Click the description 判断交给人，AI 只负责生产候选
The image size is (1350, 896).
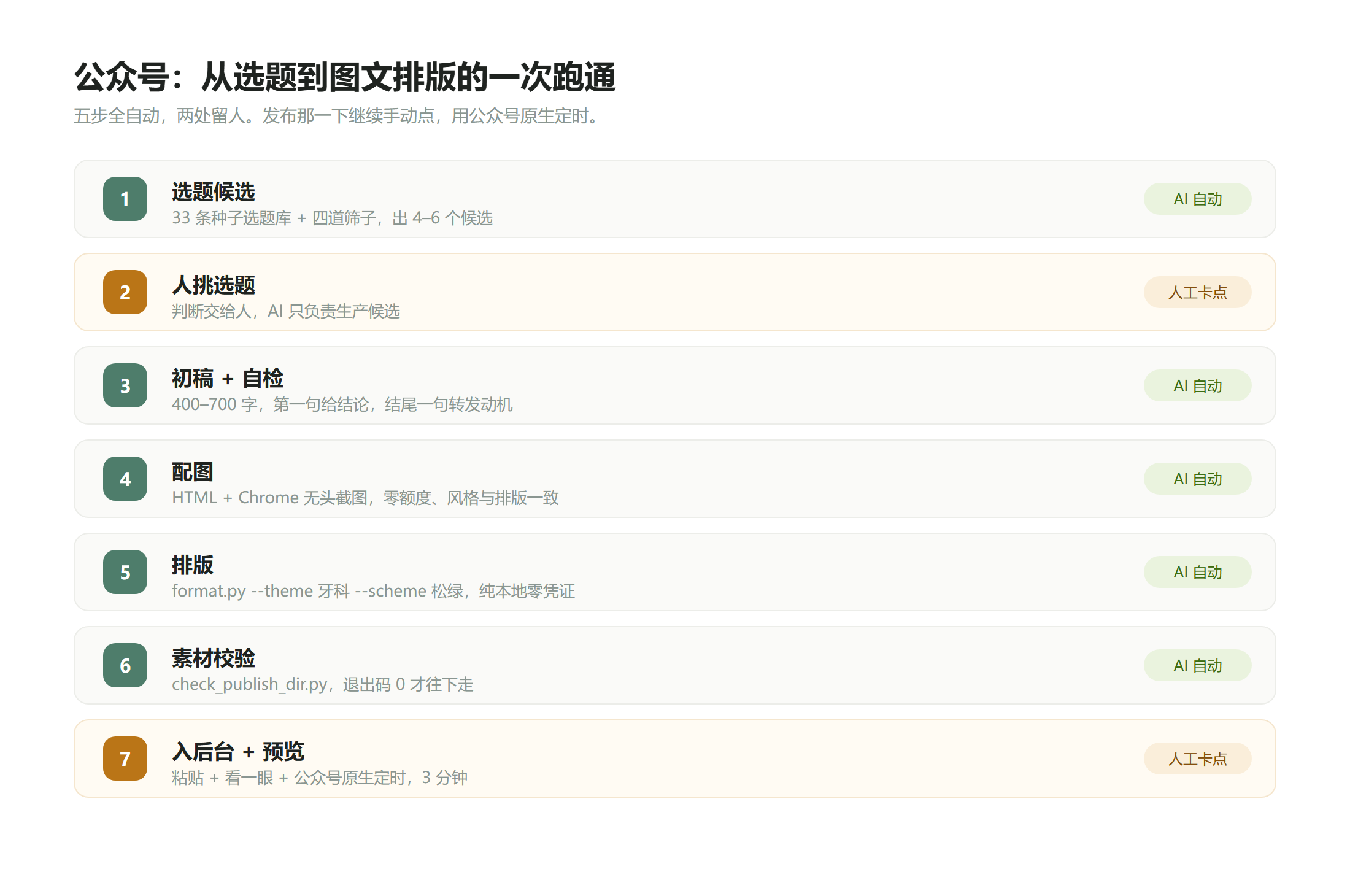click(286, 311)
